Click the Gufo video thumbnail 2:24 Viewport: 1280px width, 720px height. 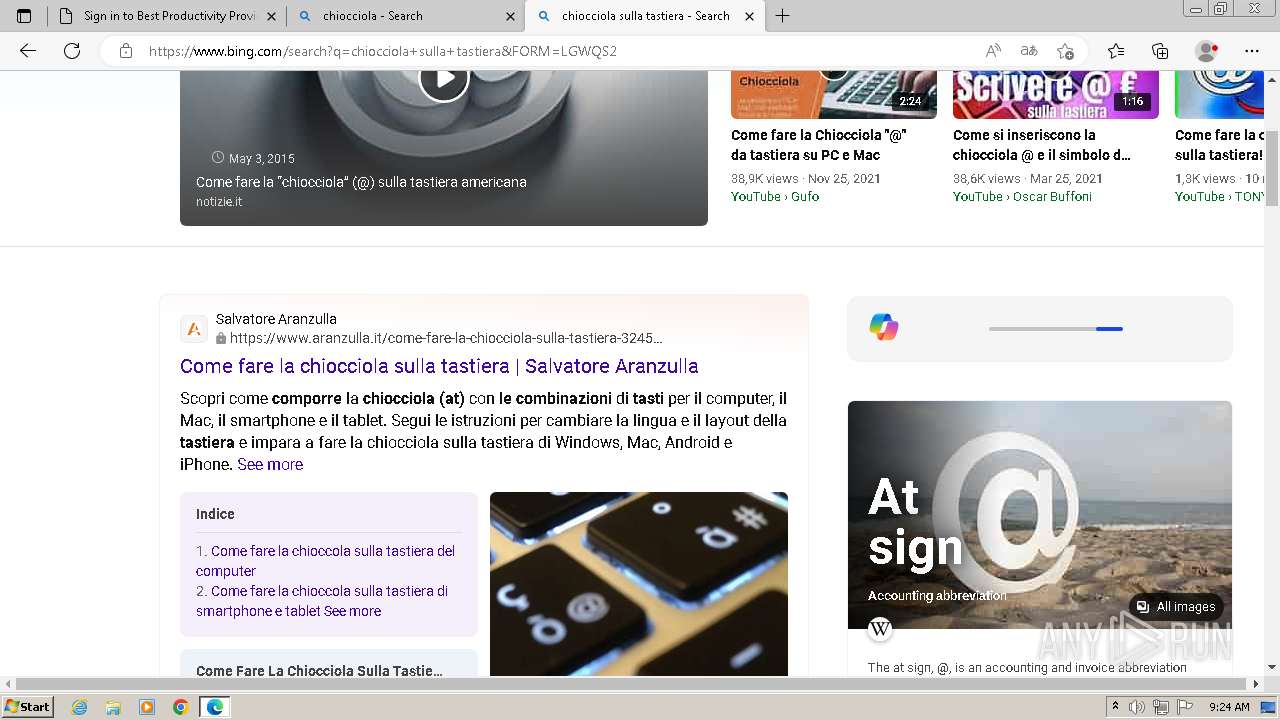[834, 94]
